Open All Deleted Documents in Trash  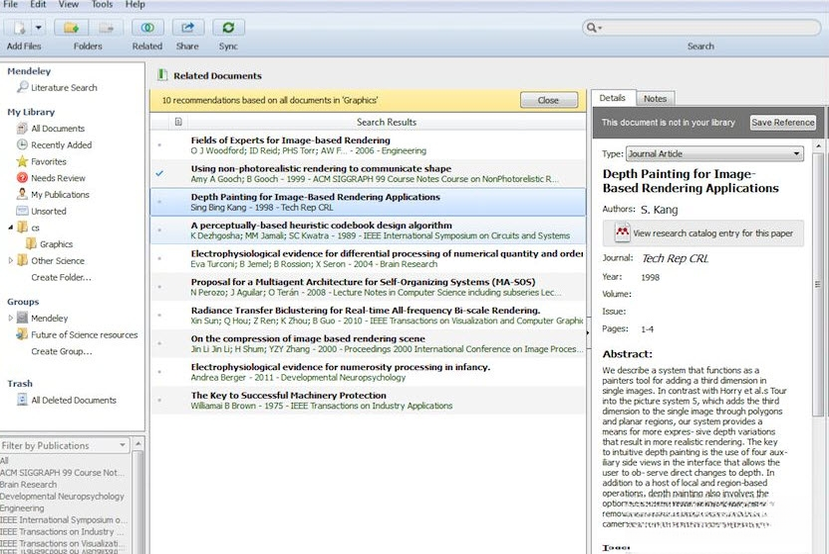73,400
